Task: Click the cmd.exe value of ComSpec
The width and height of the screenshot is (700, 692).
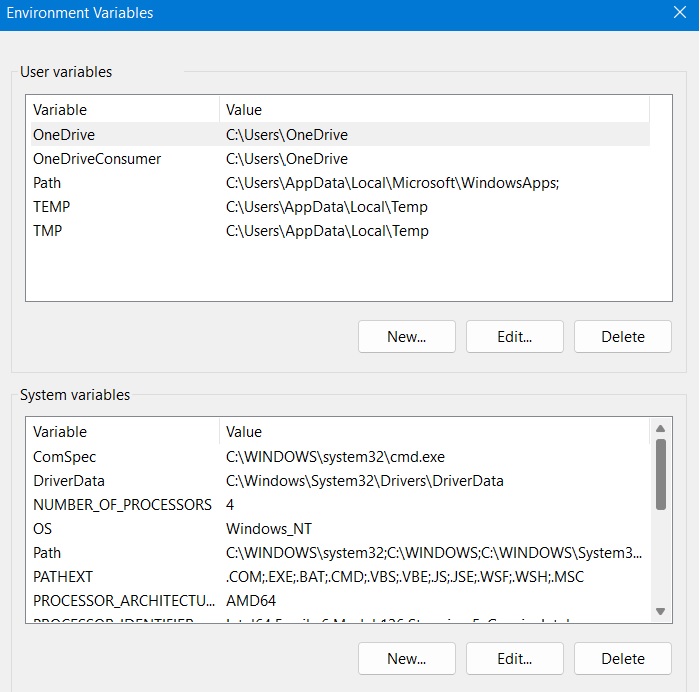Action: [x=335, y=457]
